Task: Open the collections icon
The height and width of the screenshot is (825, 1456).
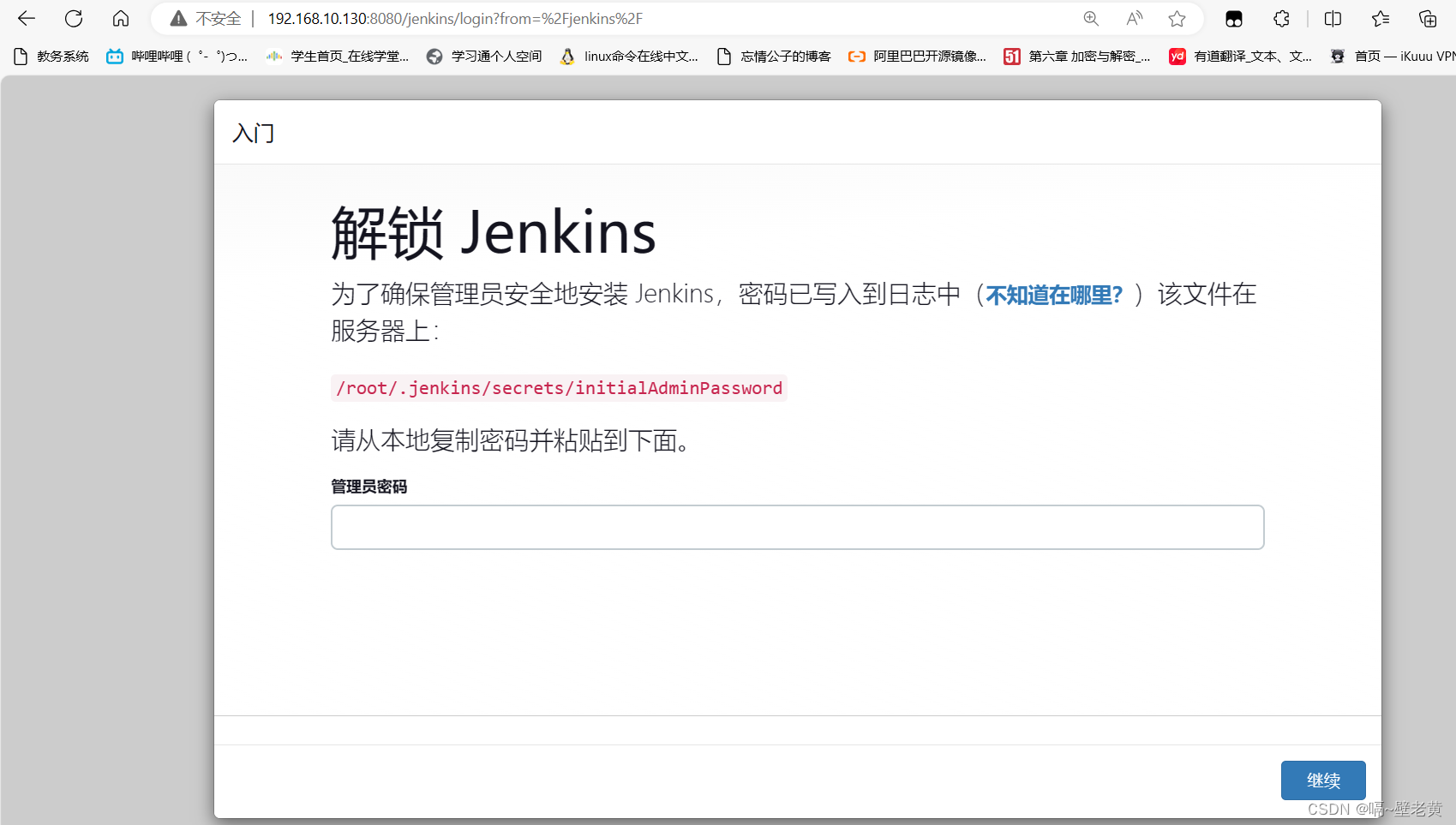Action: click(x=1428, y=19)
